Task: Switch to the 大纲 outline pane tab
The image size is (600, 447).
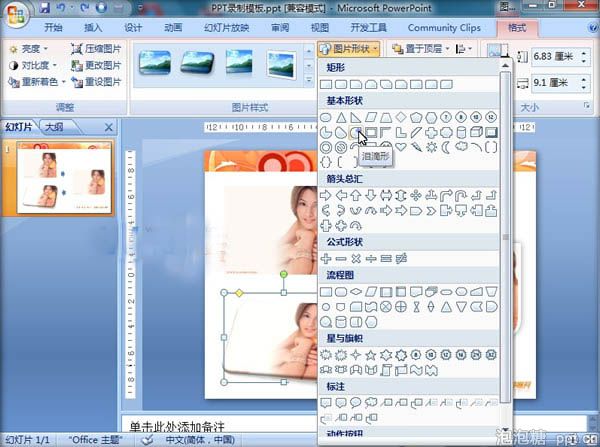Action: pyautogui.click(x=54, y=127)
